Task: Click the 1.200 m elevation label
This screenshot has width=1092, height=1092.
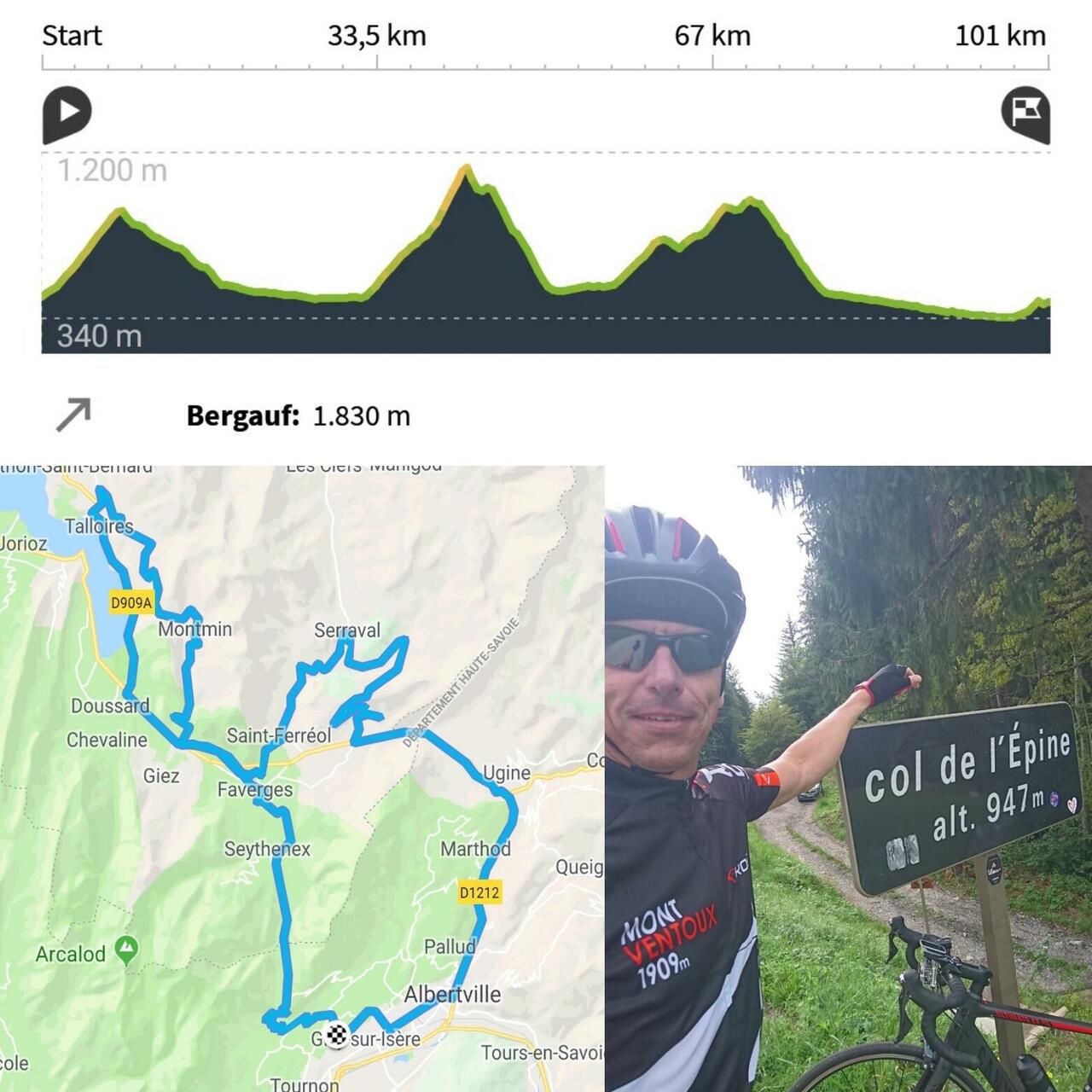Action: pyautogui.click(x=113, y=171)
